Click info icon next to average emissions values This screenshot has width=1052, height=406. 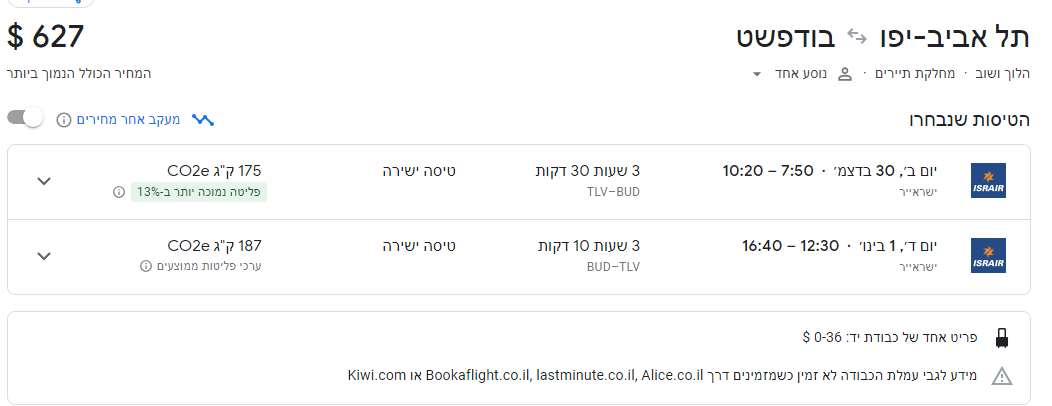click(146, 266)
